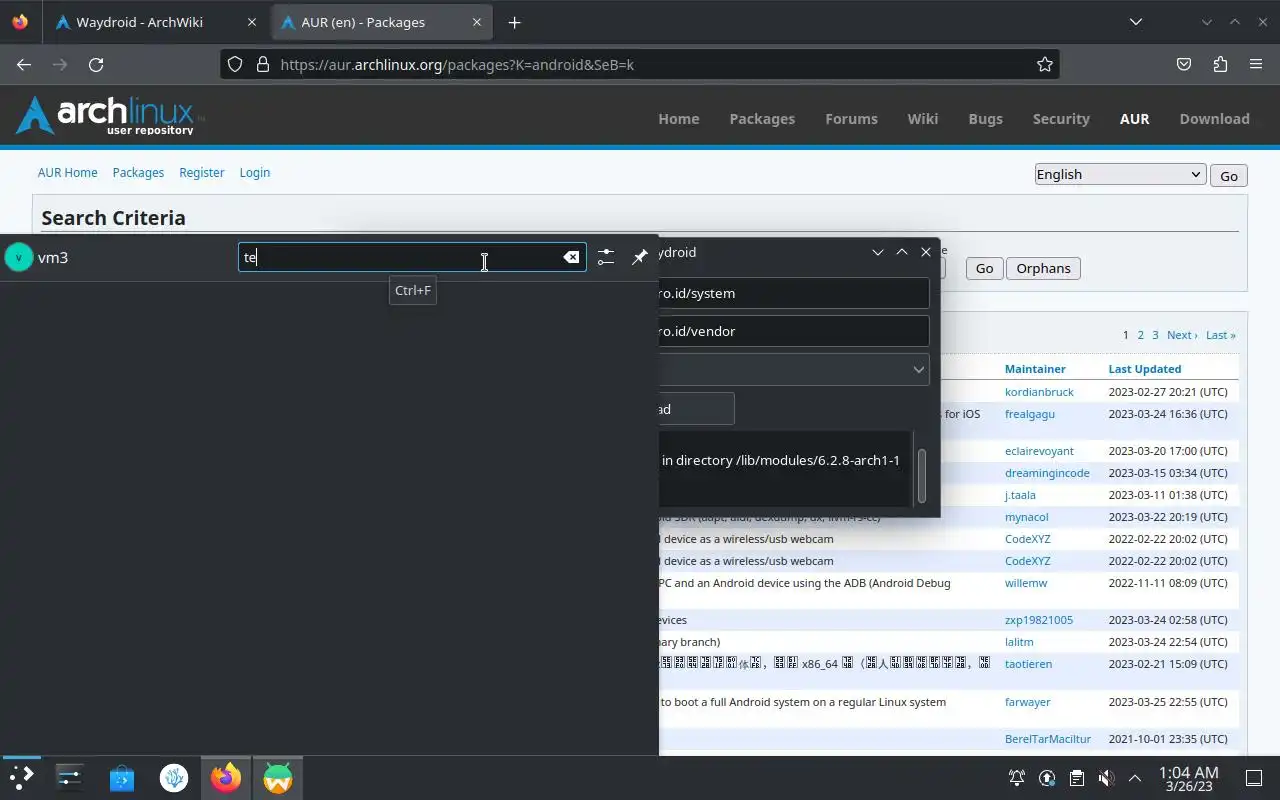
Task: Open the launcher configure sliders icon
Action: coord(606,257)
